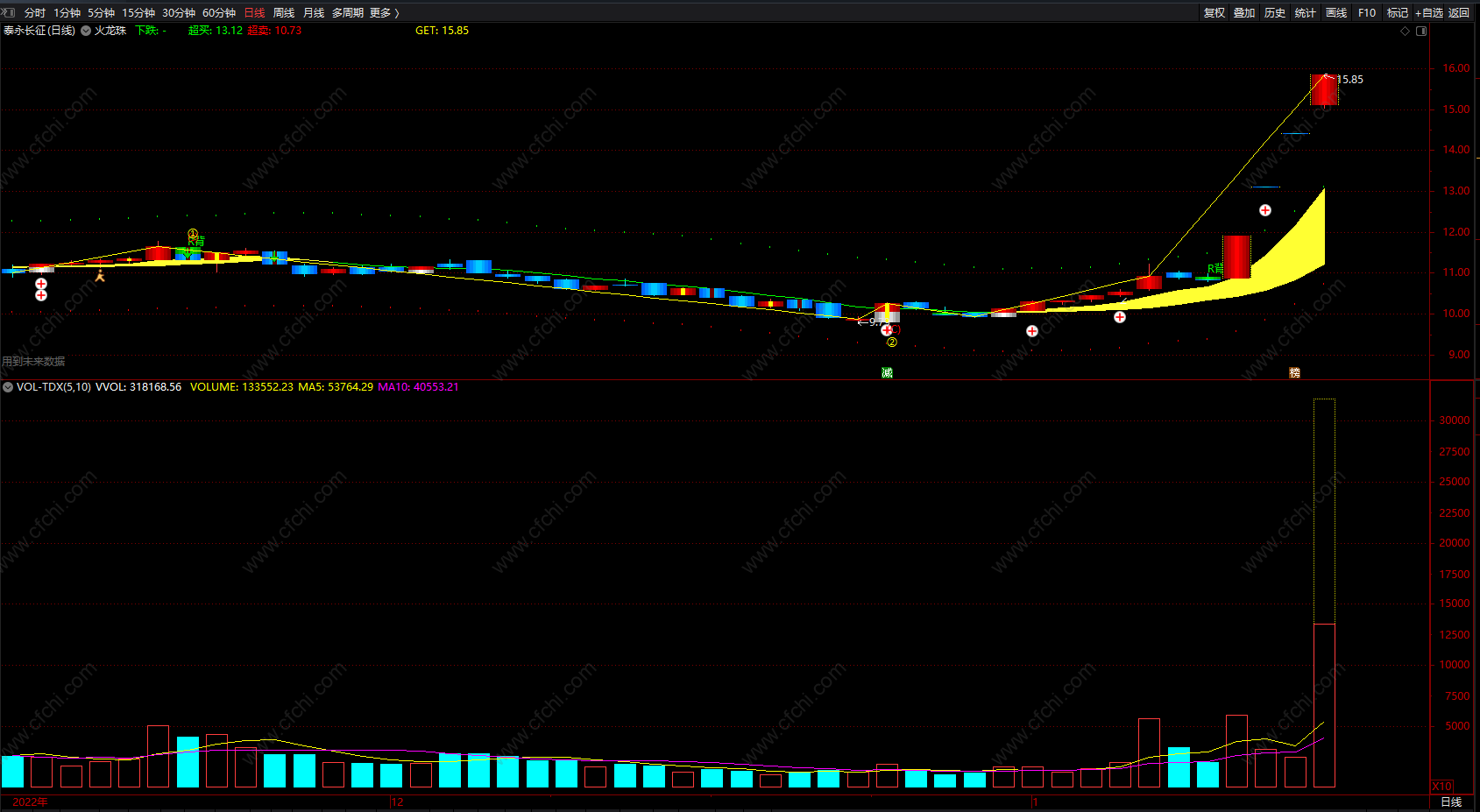Screen dimensions: 1480x812
Task: Expand the 更多 period options
Action: pos(384,13)
